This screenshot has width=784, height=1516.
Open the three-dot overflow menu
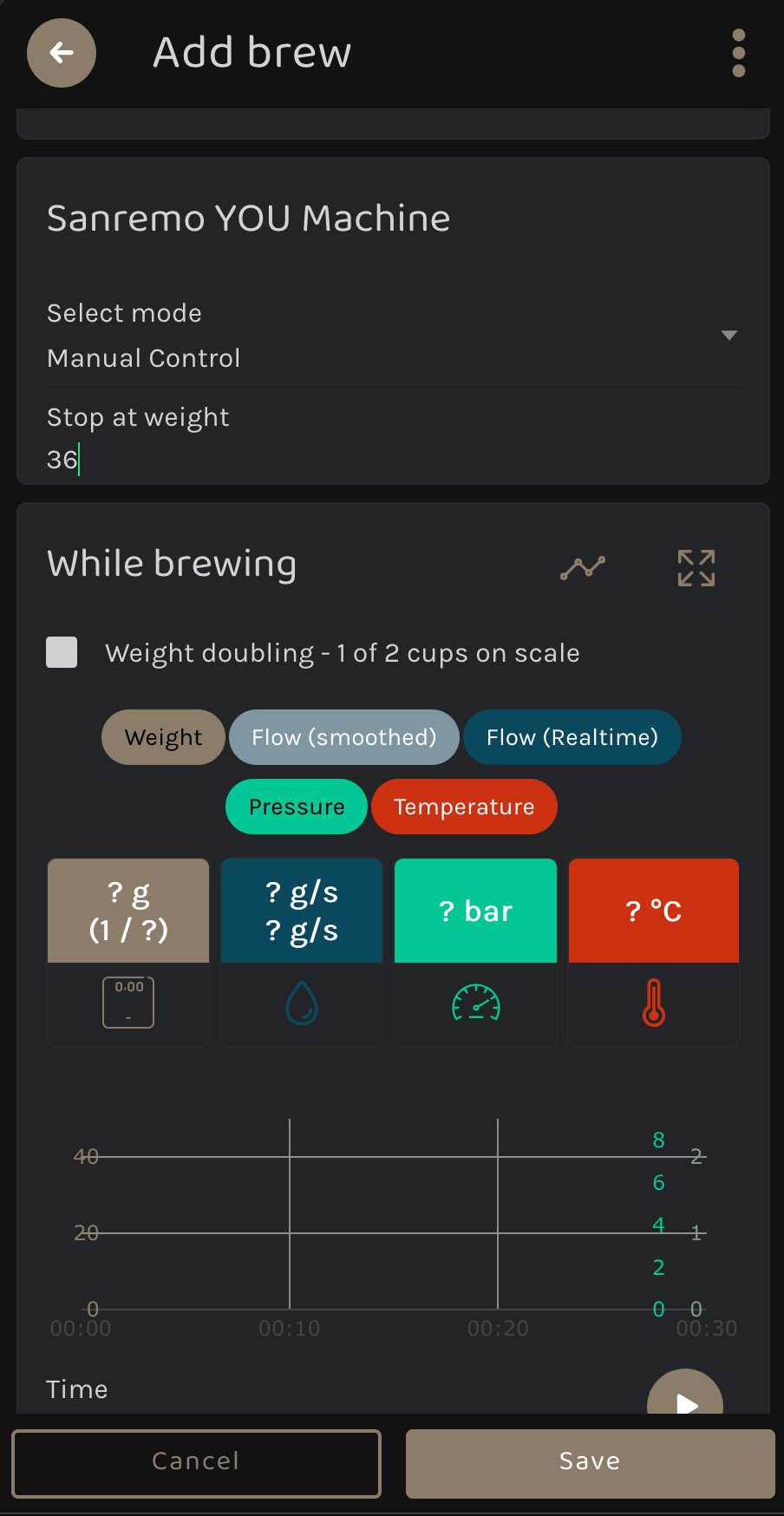tap(738, 53)
